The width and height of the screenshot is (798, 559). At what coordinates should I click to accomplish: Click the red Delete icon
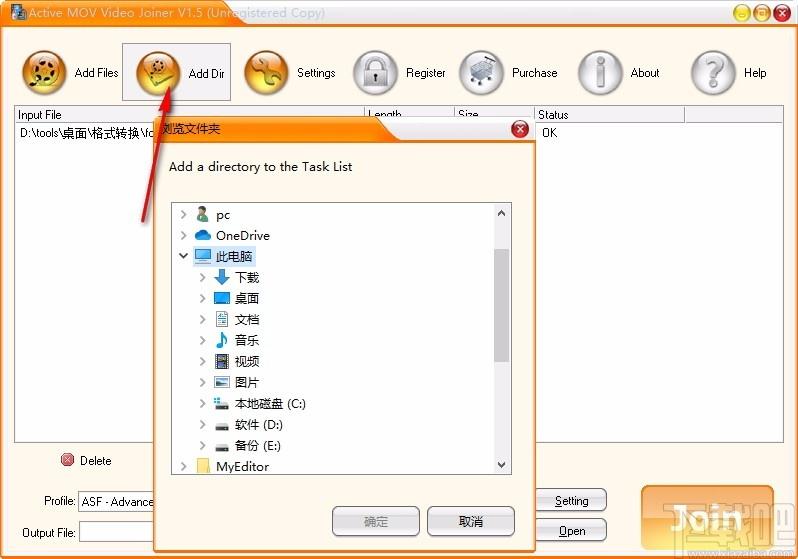click(67, 460)
